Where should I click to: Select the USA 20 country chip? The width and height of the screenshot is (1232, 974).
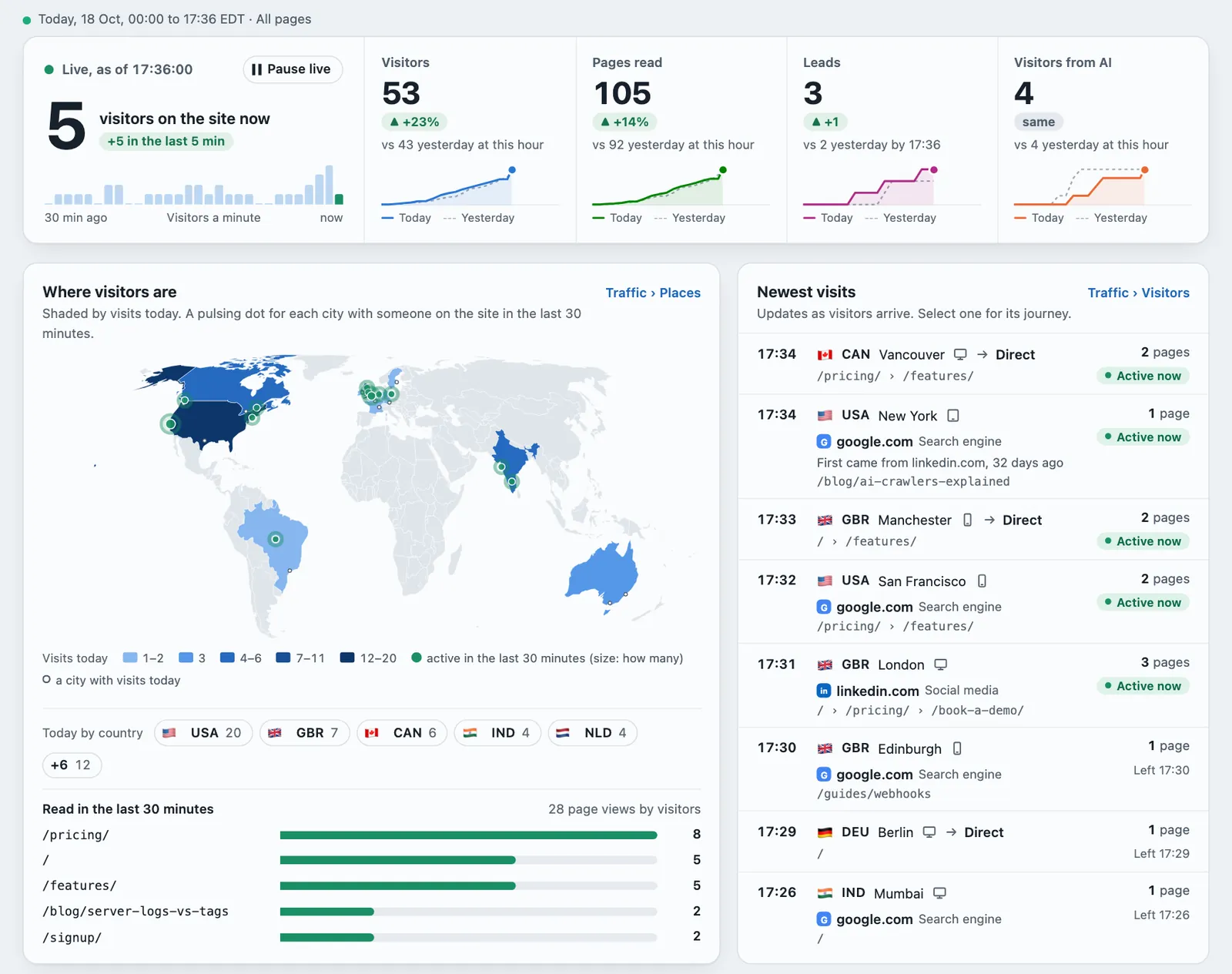point(203,733)
